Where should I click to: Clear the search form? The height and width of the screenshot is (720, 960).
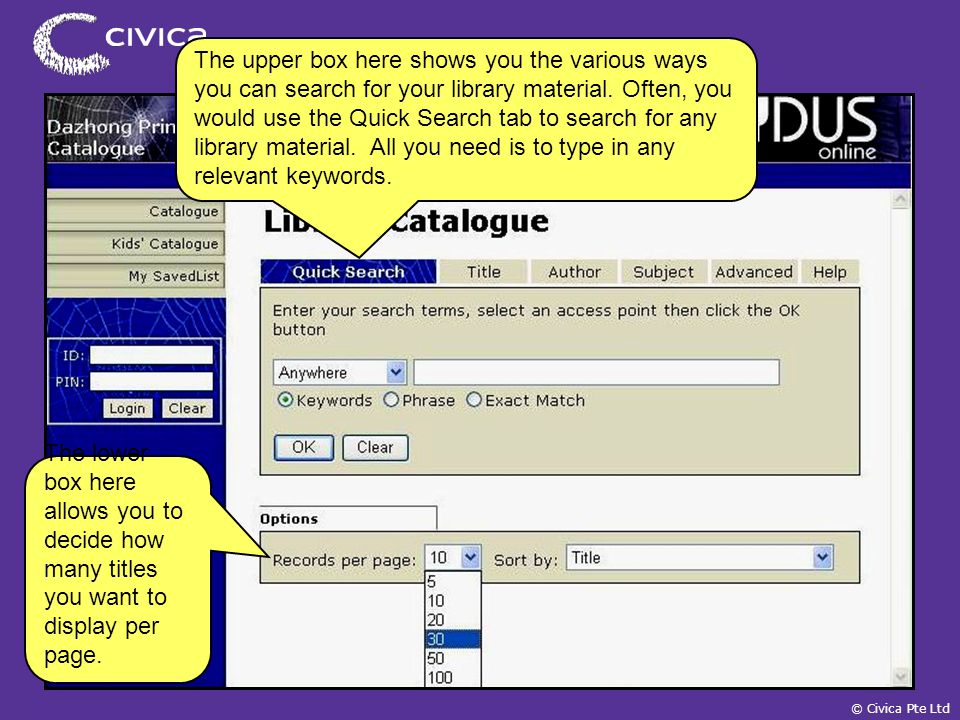(x=375, y=448)
